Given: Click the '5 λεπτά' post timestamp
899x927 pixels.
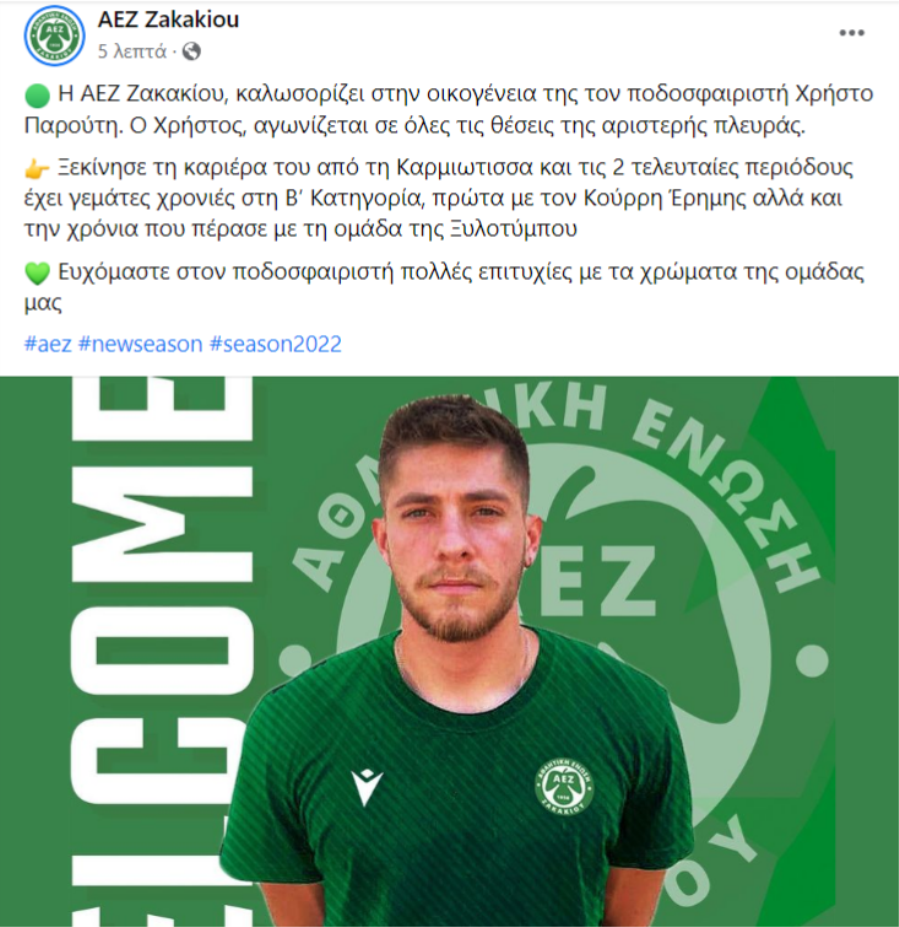Looking at the screenshot, I should (132, 52).
